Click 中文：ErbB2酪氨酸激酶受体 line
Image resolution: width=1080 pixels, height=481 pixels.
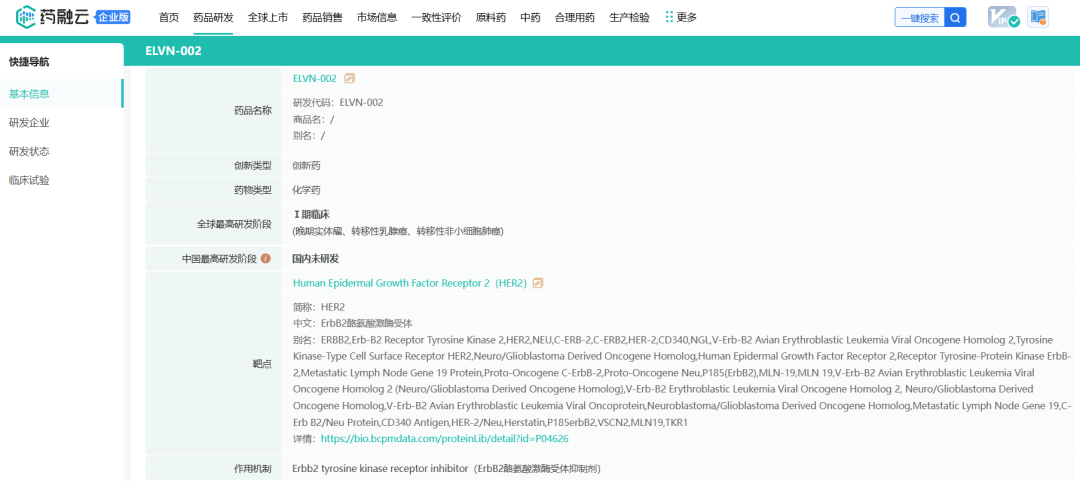(x=353, y=323)
